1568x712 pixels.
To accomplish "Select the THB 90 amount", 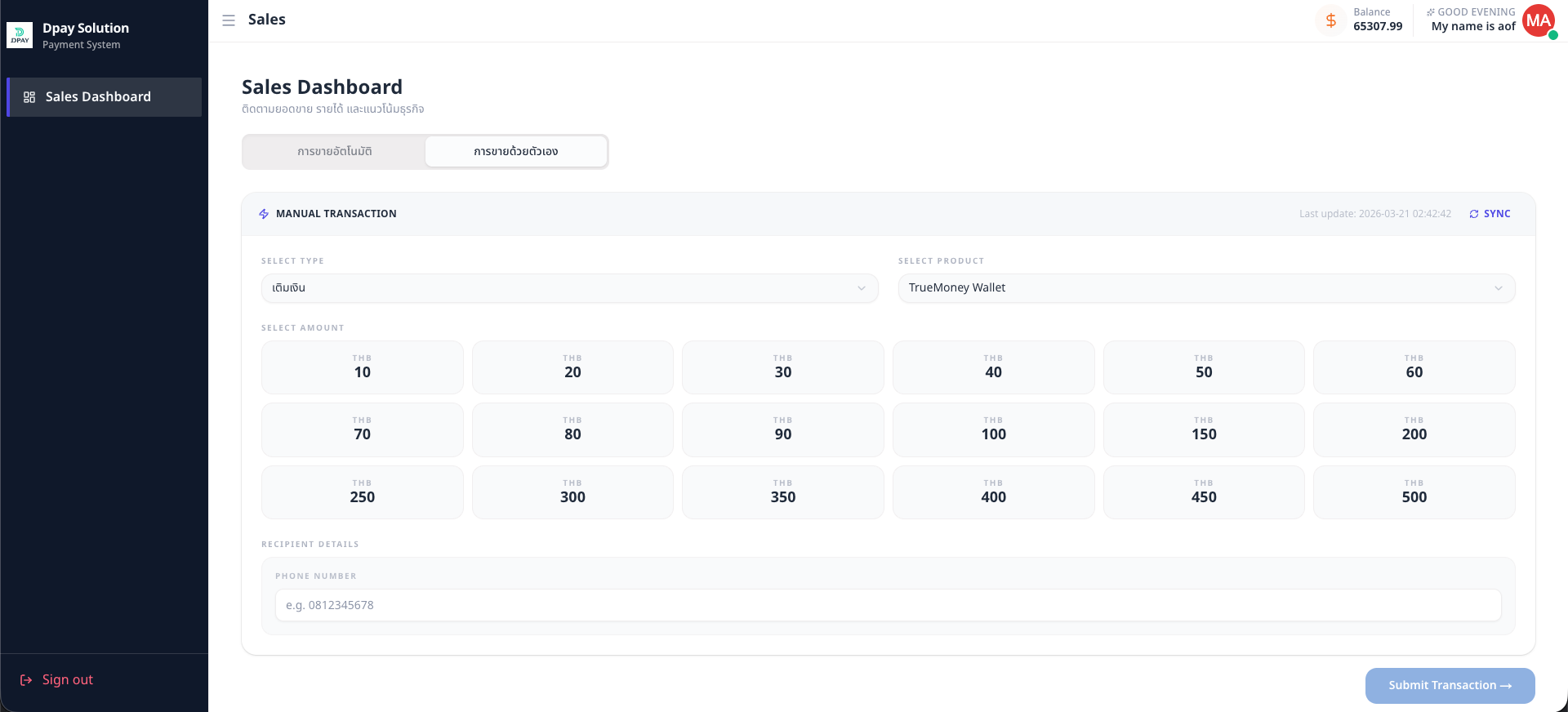I will point(783,429).
